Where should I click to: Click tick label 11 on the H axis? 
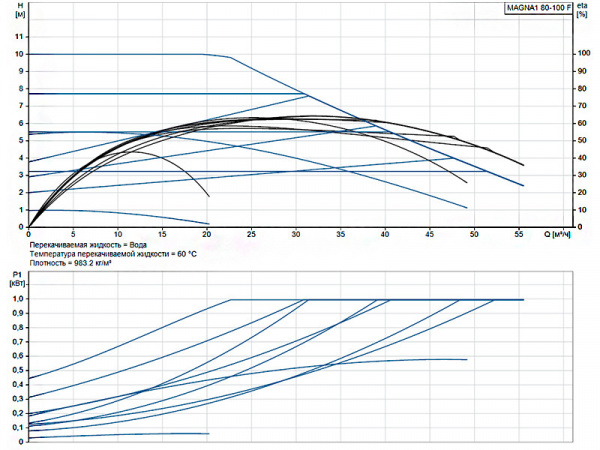(x=18, y=36)
